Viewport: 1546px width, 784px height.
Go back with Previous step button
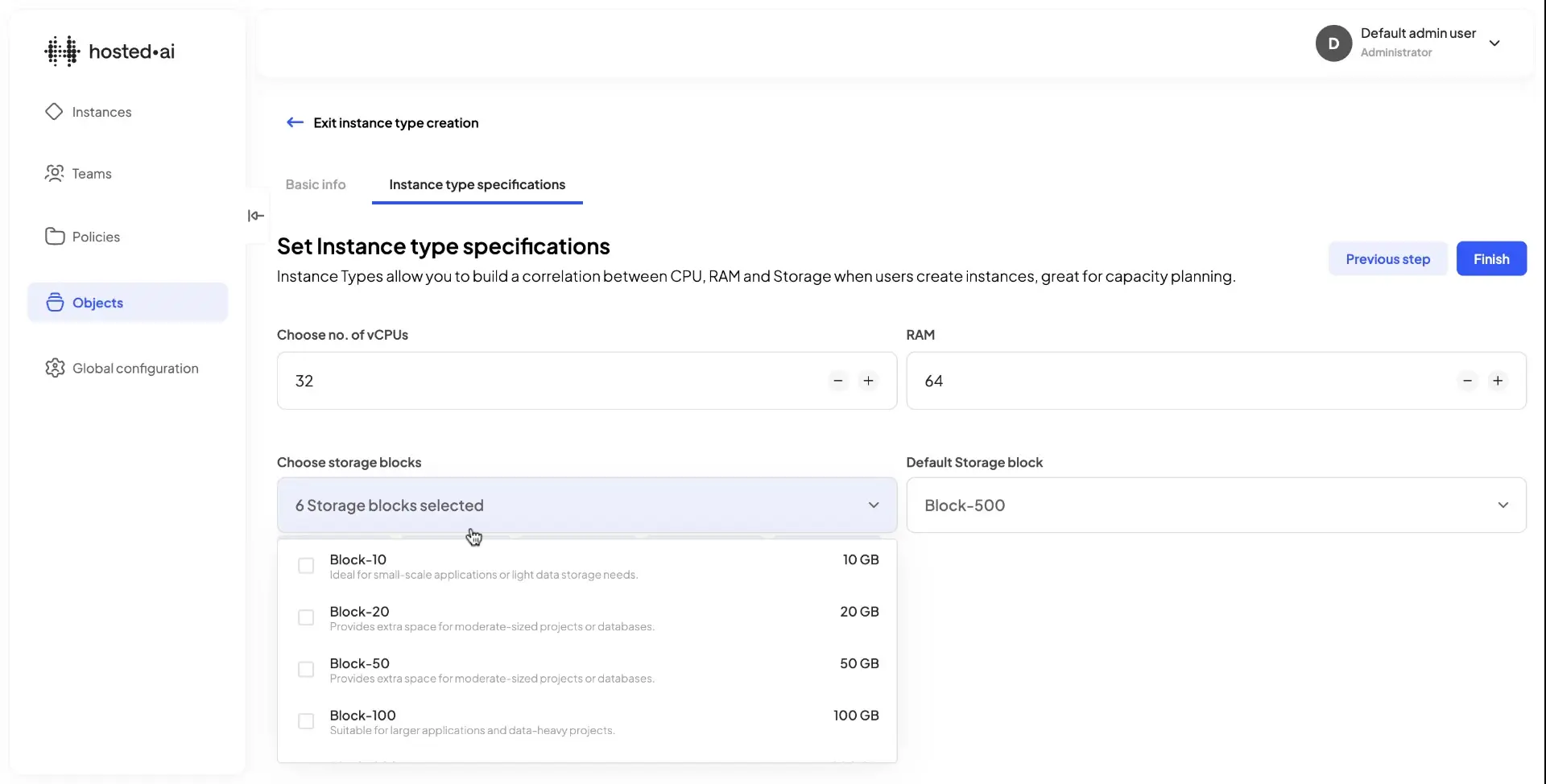click(x=1388, y=258)
